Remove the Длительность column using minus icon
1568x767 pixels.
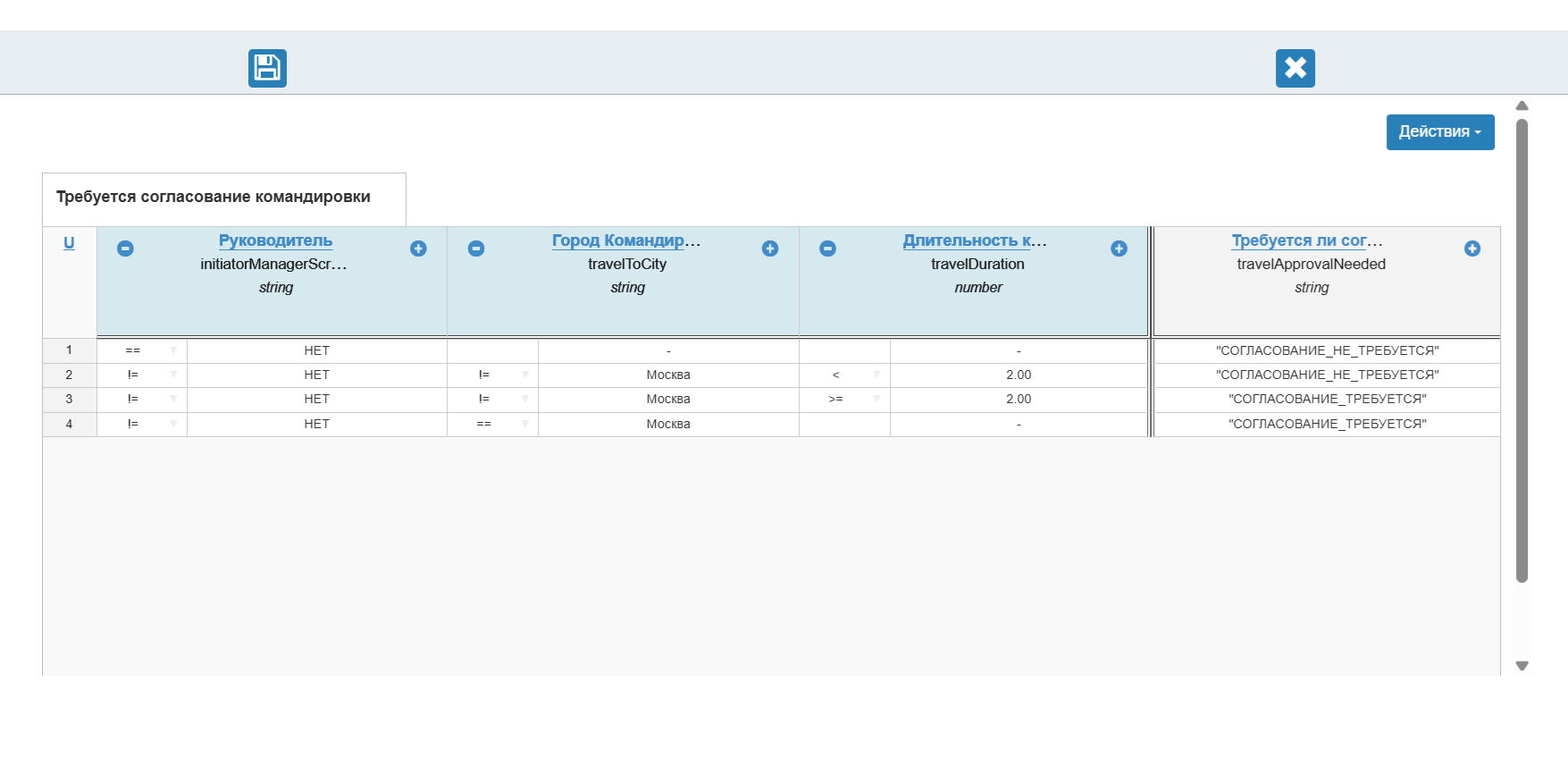[828, 249]
